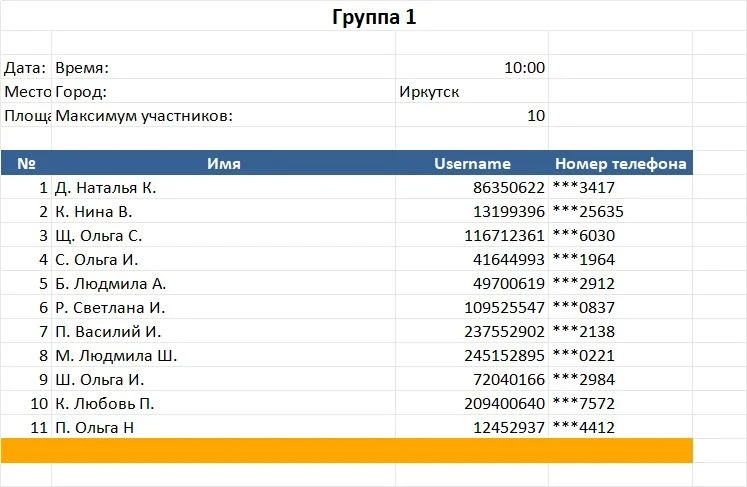747x487 pixels.
Task: Select the name cell 'Б. Людмила А.'
Action: pyautogui.click(x=223, y=283)
